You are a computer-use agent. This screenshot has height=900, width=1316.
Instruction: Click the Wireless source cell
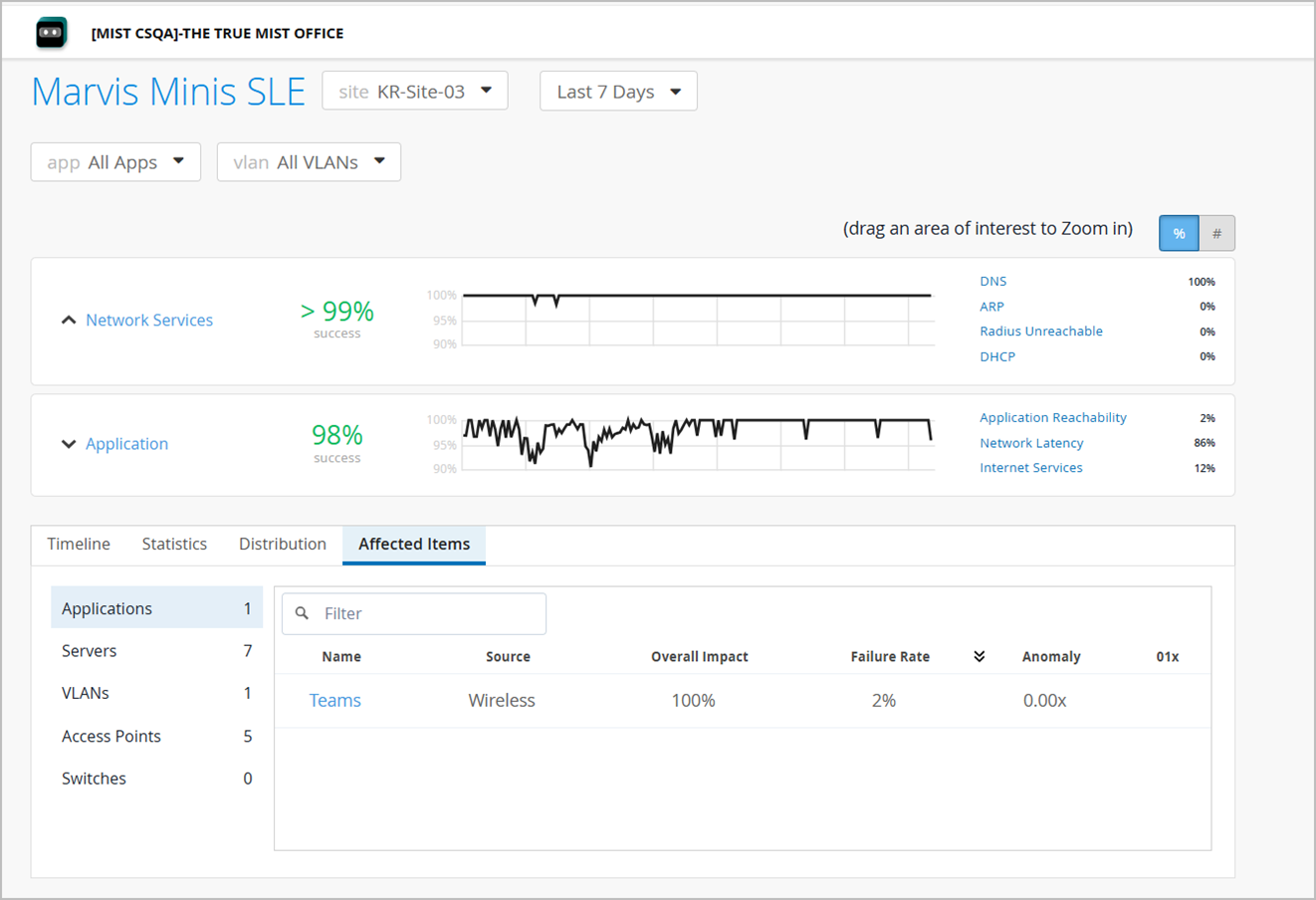coord(502,700)
